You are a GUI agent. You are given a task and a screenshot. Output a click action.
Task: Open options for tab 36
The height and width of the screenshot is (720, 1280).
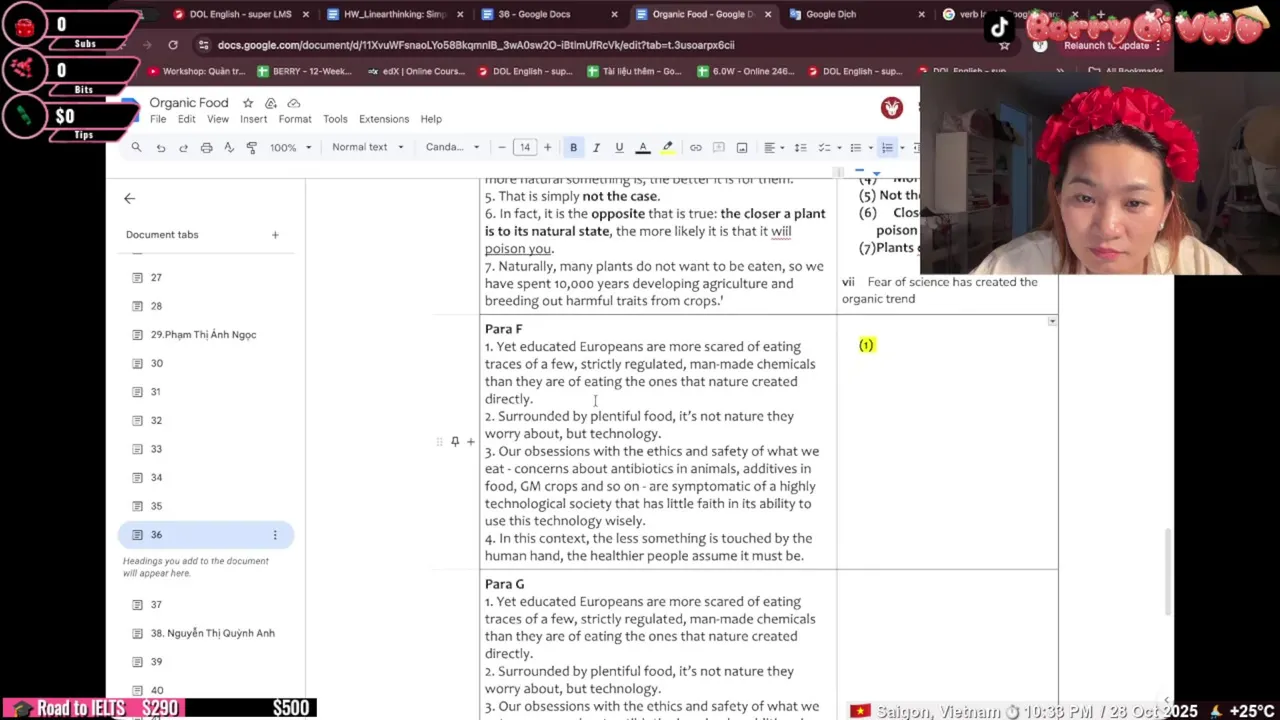275,535
